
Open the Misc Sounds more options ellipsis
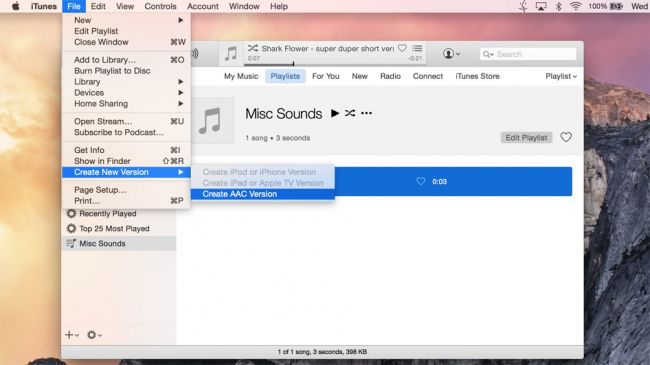[366, 113]
